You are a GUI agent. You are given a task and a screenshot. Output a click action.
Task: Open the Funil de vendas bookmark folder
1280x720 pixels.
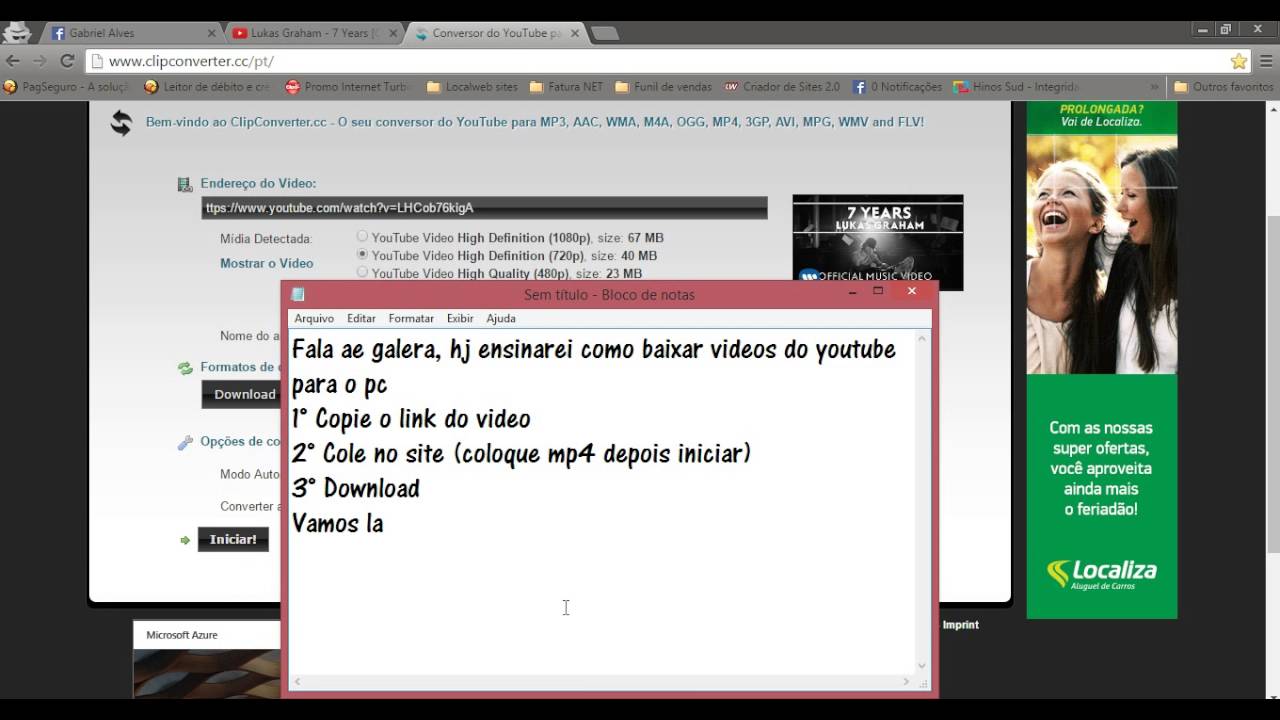point(663,87)
